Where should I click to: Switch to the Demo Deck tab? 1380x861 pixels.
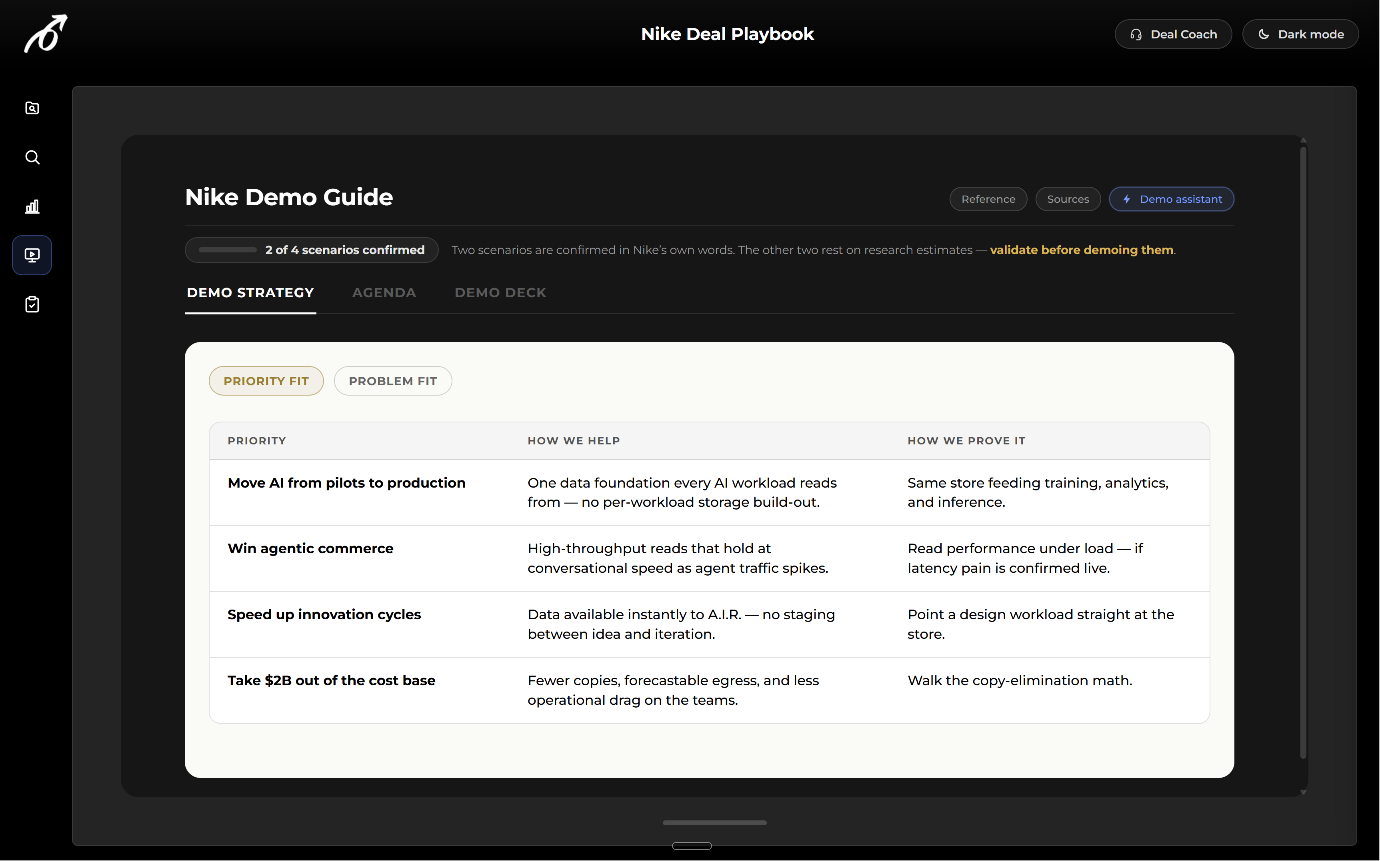[x=501, y=293]
